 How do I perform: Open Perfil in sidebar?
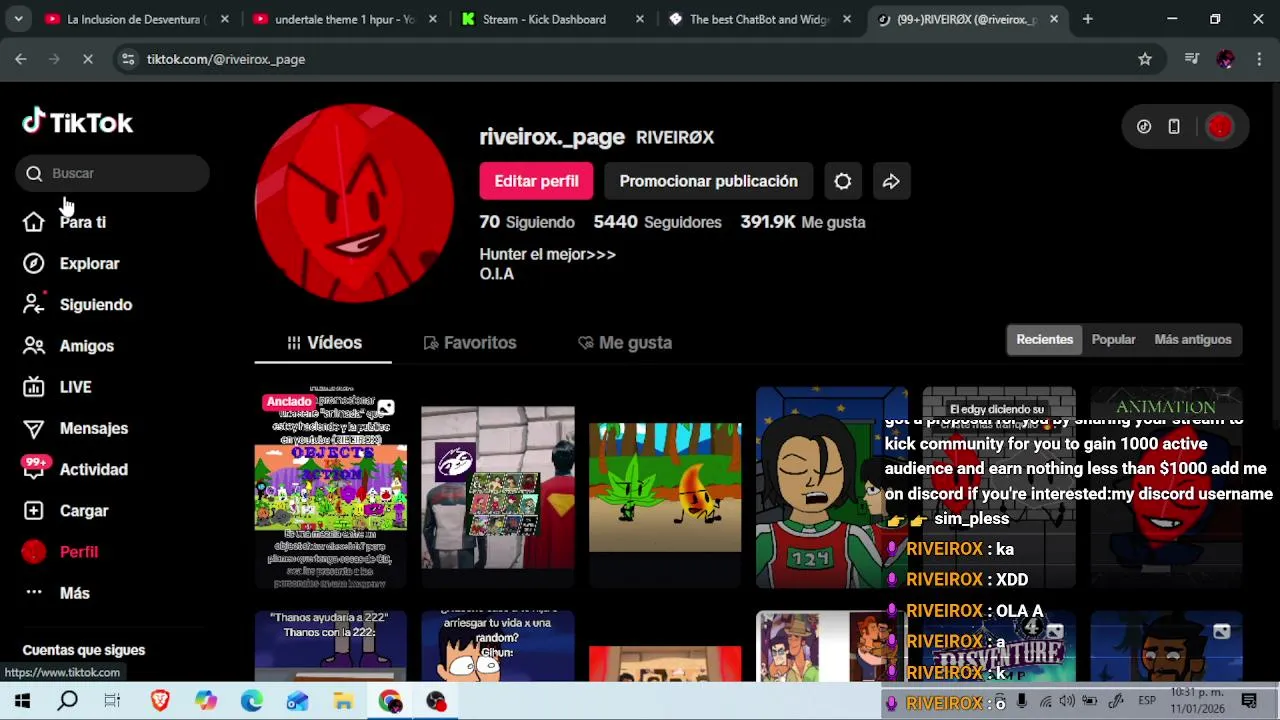pyautogui.click(x=61, y=552)
